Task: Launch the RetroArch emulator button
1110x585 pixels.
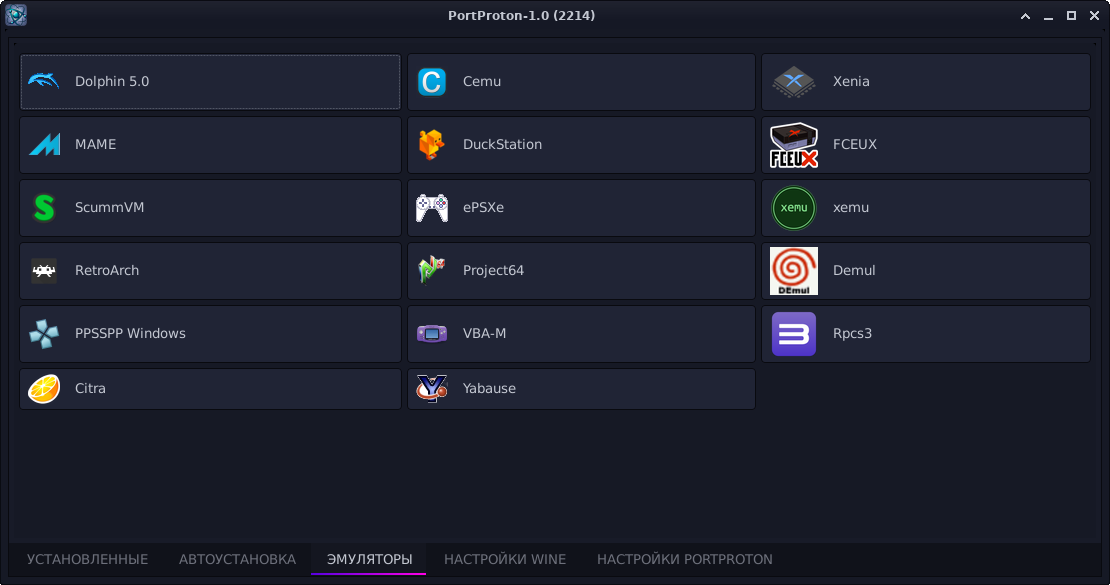Action: point(210,271)
